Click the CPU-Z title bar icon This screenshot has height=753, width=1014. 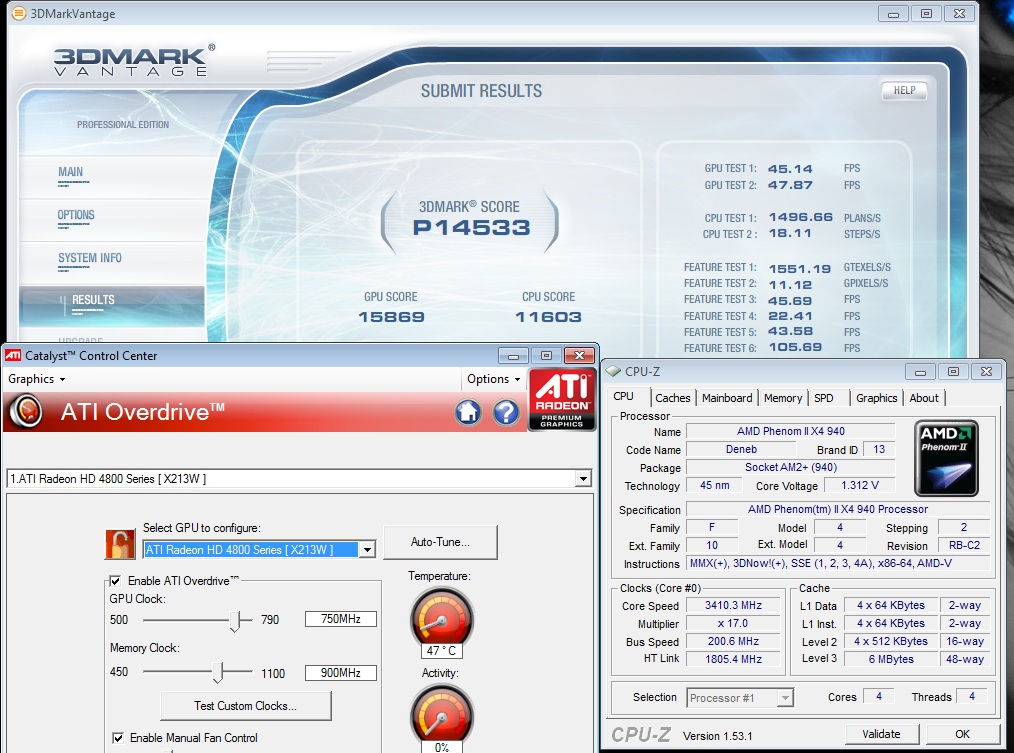click(x=613, y=371)
